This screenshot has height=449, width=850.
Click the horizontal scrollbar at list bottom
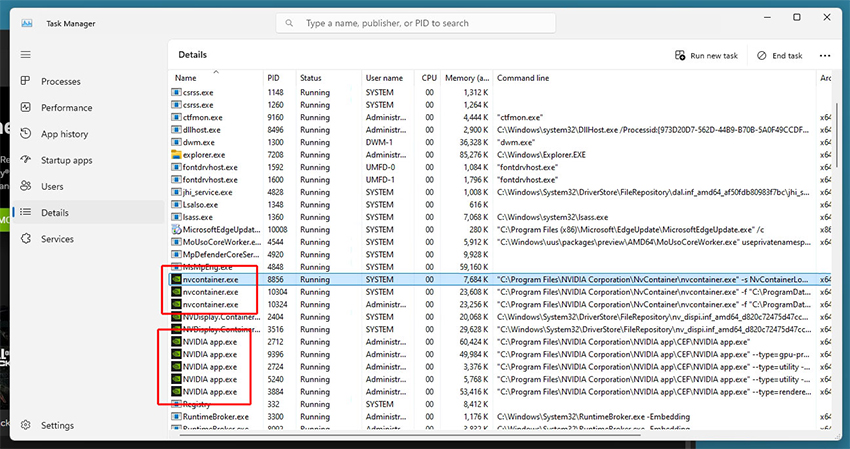[409, 434]
